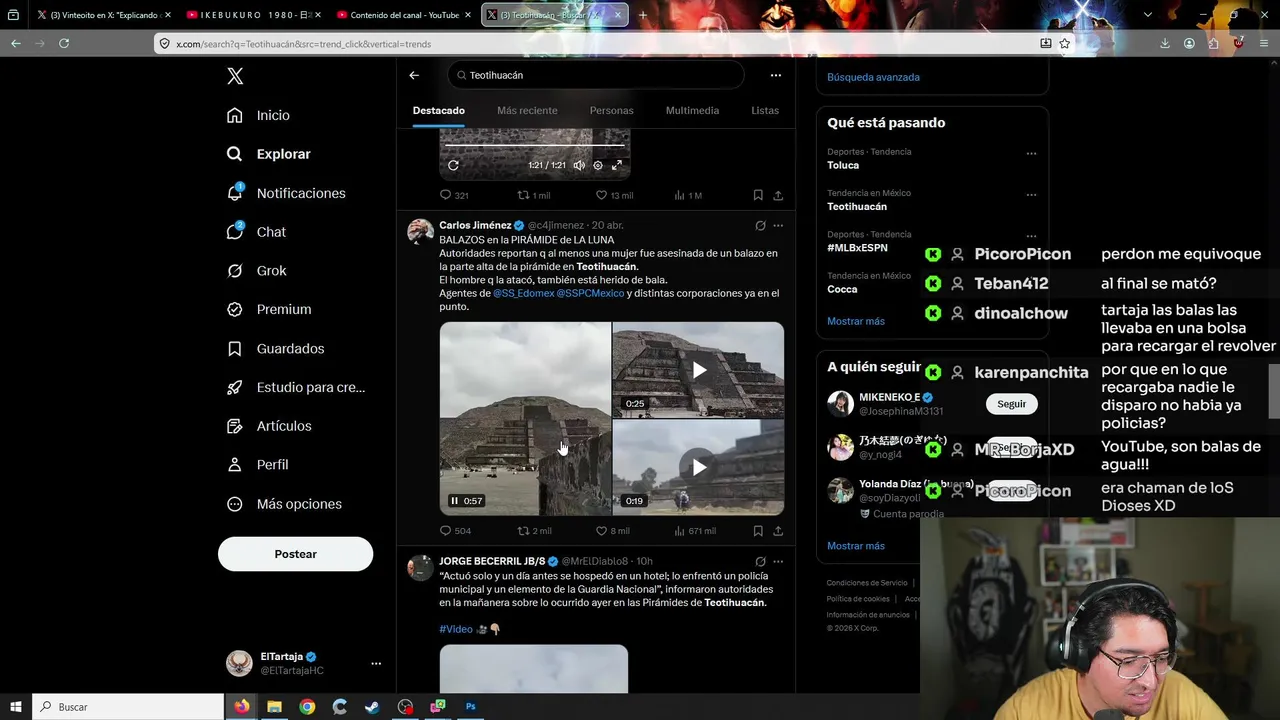The height and width of the screenshot is (720, 1280).
Task: Open @SSPCMexico mention link
Action: [590, 293]
